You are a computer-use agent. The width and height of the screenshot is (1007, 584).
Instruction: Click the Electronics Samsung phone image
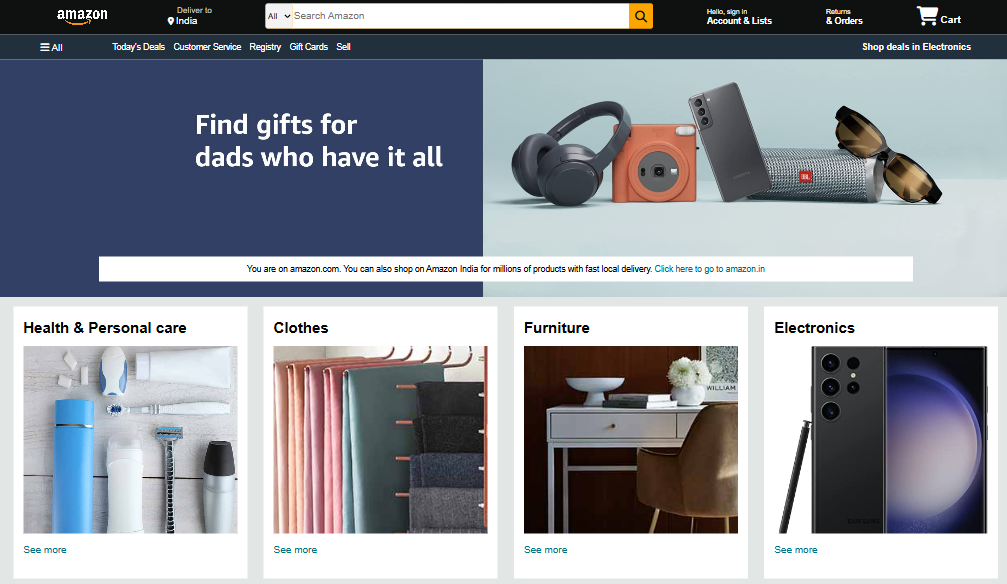click(881, 439)
